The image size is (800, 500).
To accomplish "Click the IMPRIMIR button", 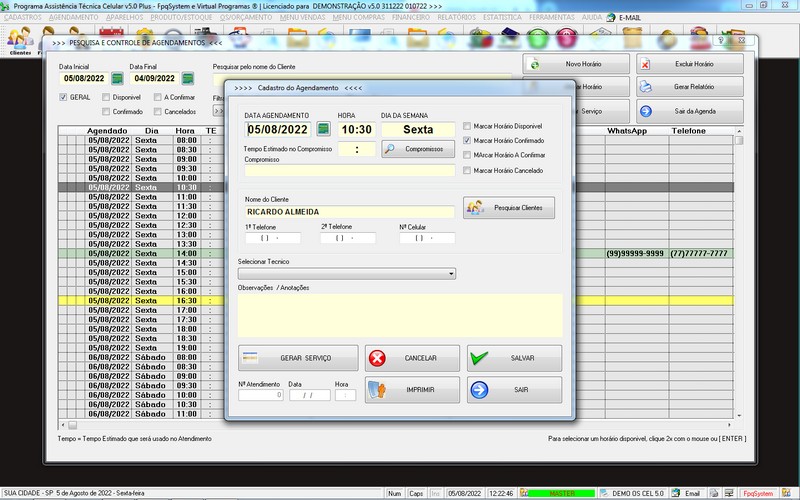I will pyautogui.click(x=412, y=390).
